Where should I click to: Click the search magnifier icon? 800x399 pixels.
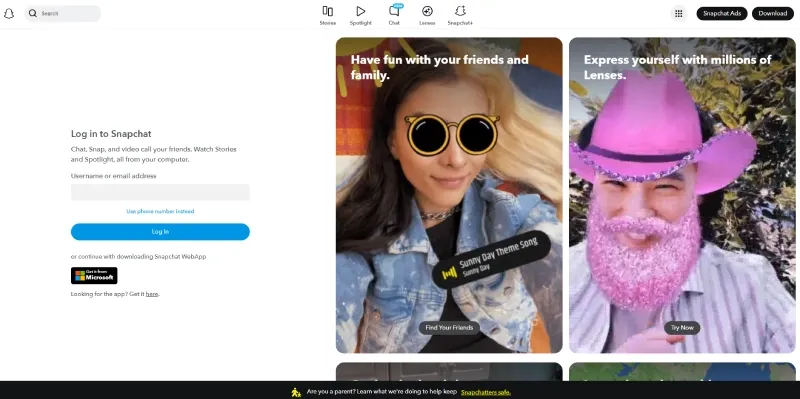(x=33, y=13)
